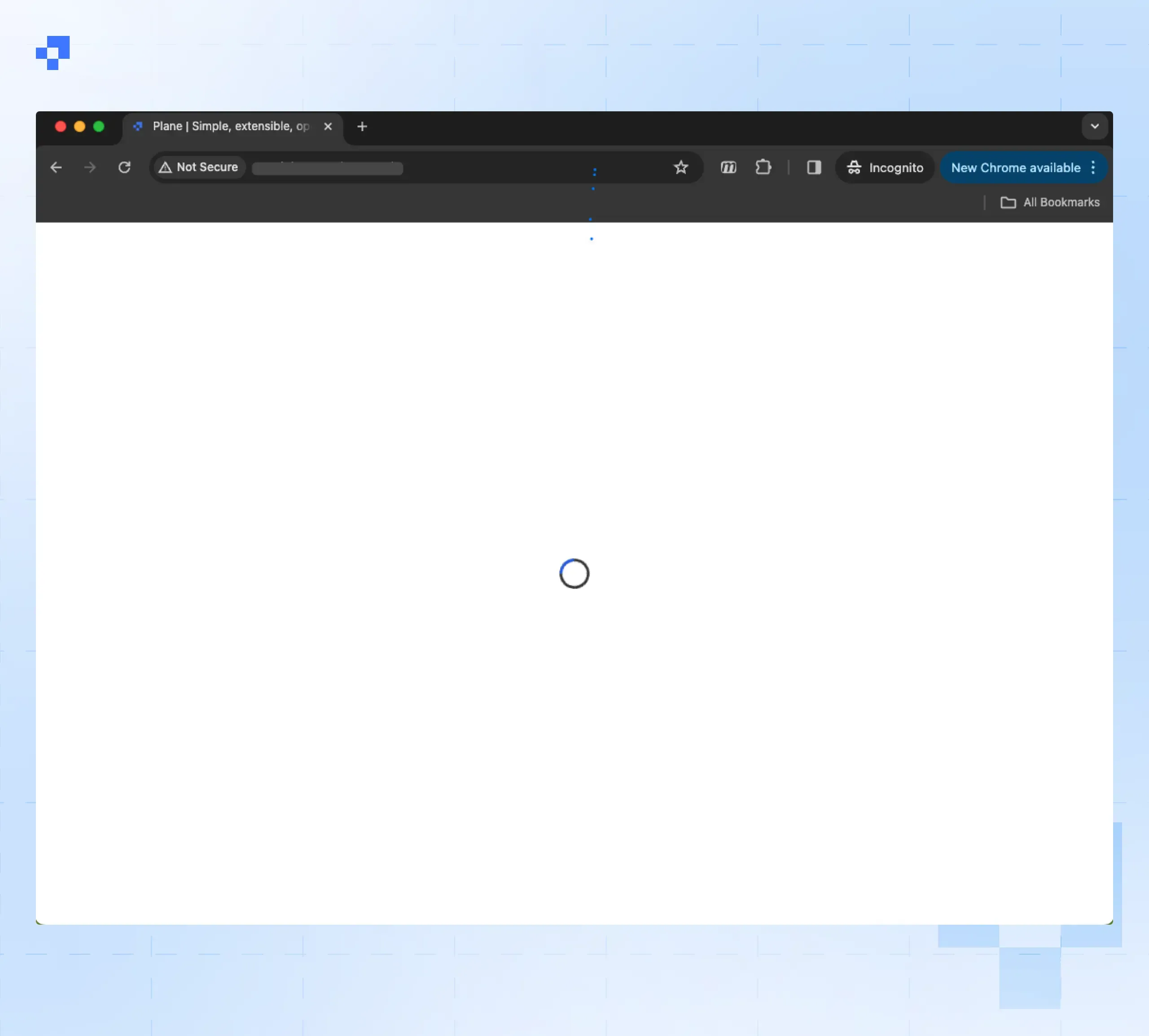1149x1036 pixels.
Task: Click the loading spinner in page
Action: click(574, 573)
